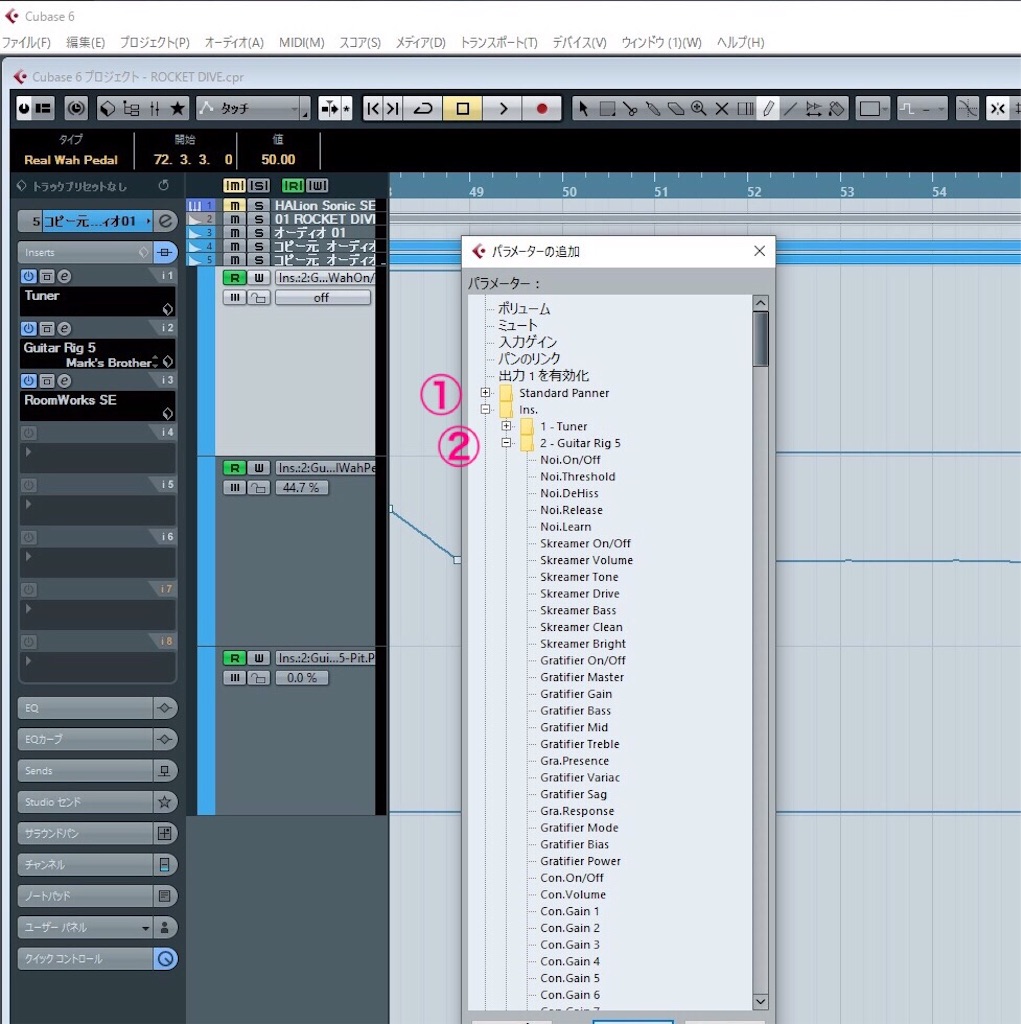Toggle Read on the WahOn automation lane

point(235,278)
